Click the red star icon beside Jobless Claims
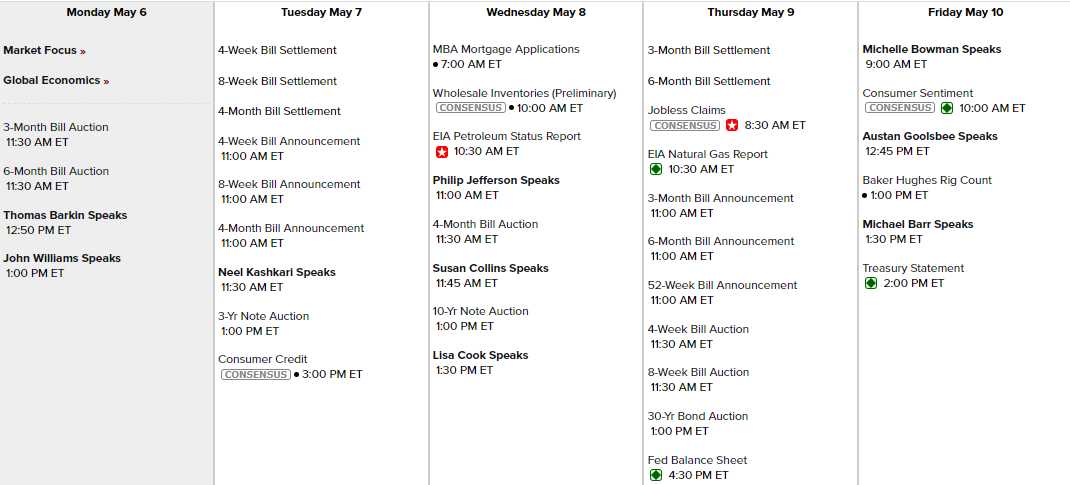Screen dimensions: 1070x485 click(732, 125)
